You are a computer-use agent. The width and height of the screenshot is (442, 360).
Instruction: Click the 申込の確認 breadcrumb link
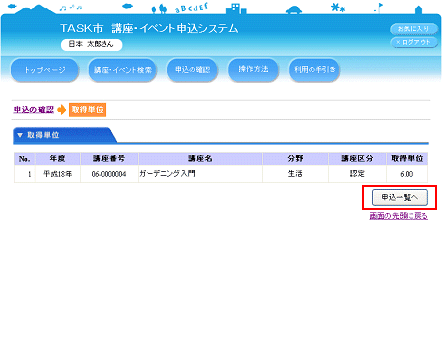point(34,110)
